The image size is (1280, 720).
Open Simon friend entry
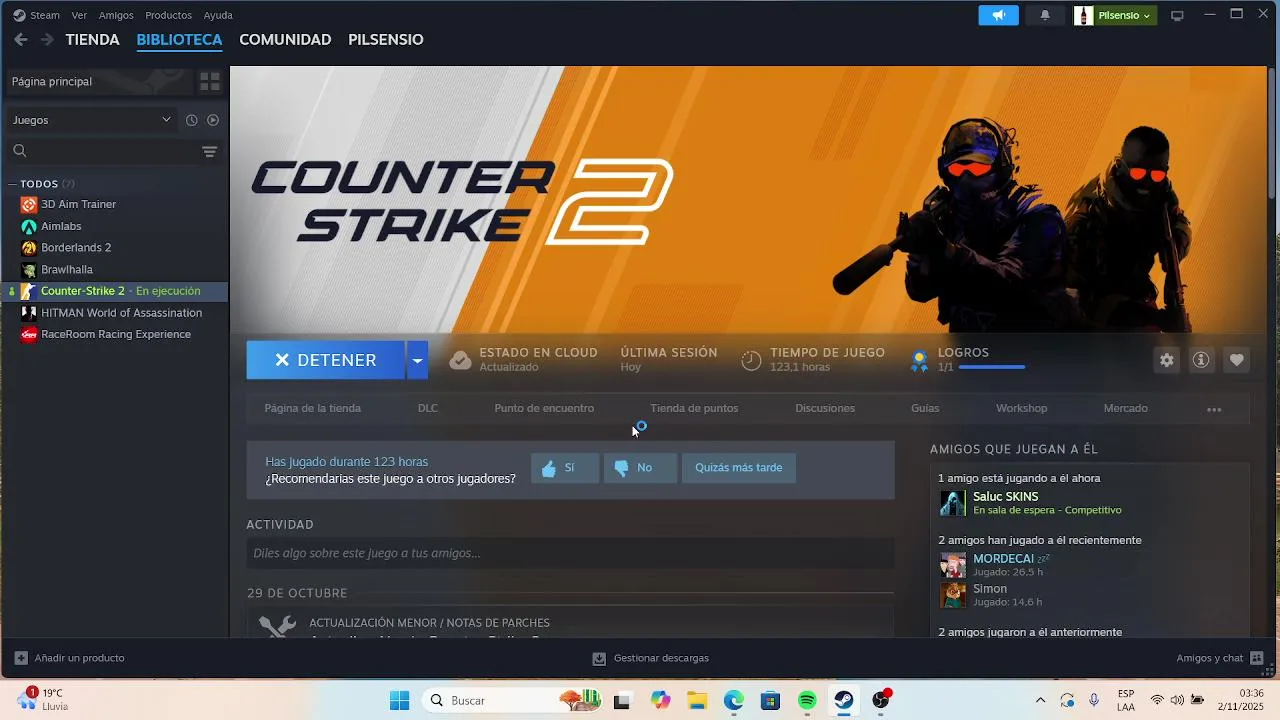click(1090, 595)
